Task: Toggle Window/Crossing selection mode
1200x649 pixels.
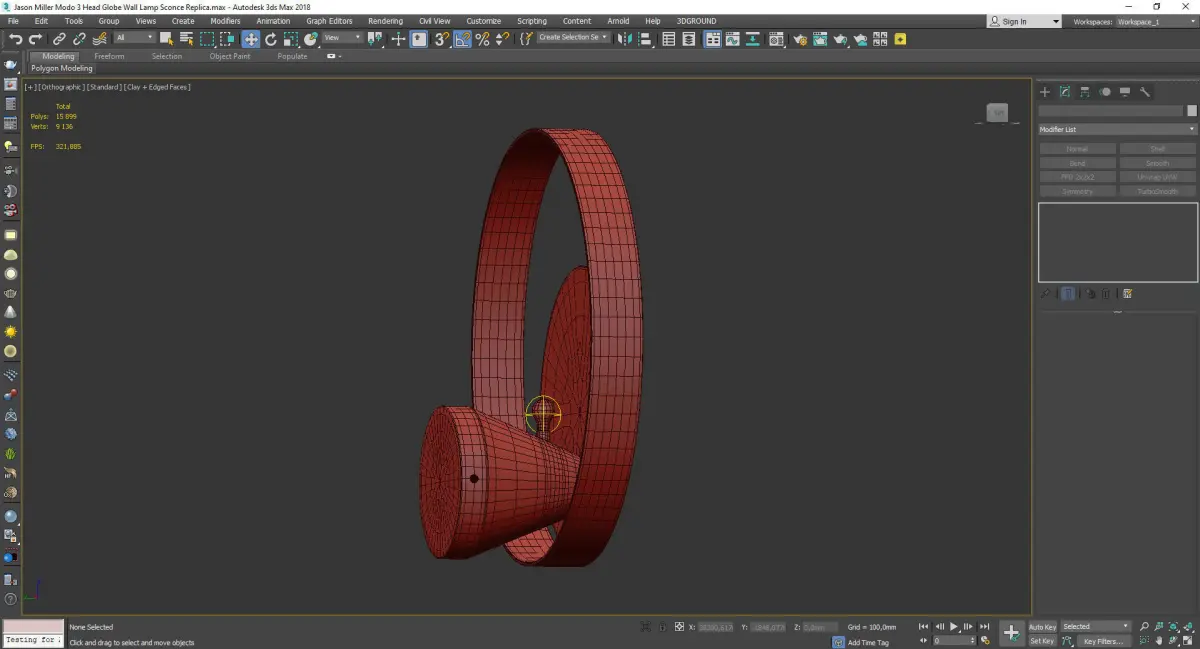Action: click(227, 39)
